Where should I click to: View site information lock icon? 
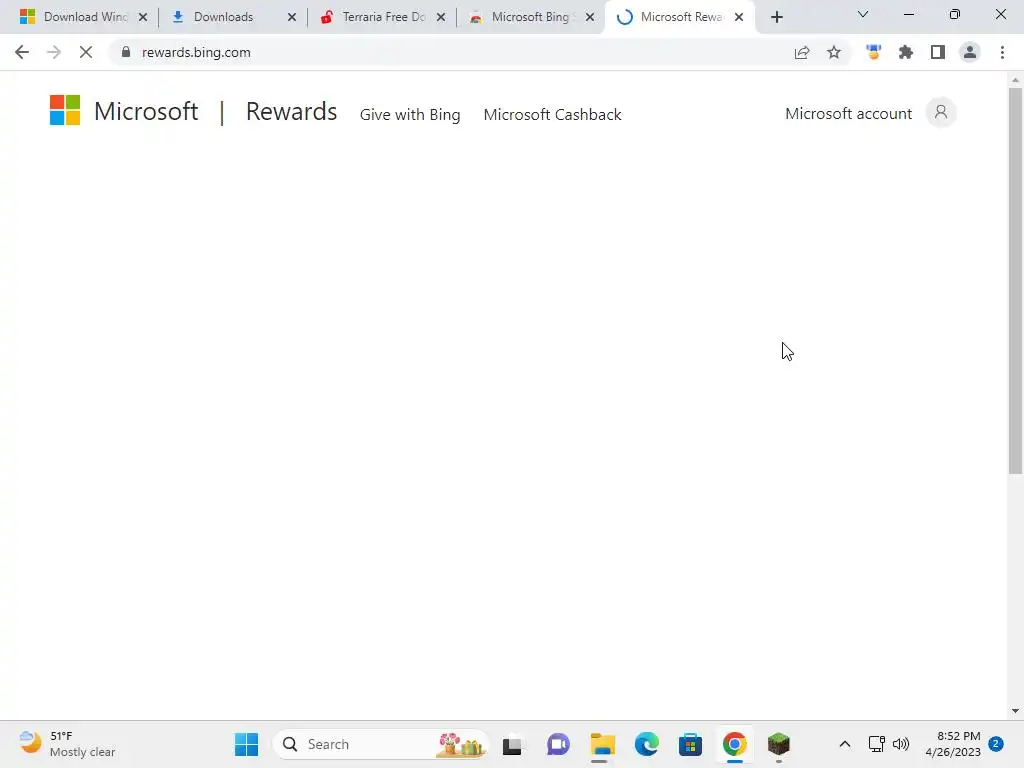pyautogui.click(x=126, y=52)
